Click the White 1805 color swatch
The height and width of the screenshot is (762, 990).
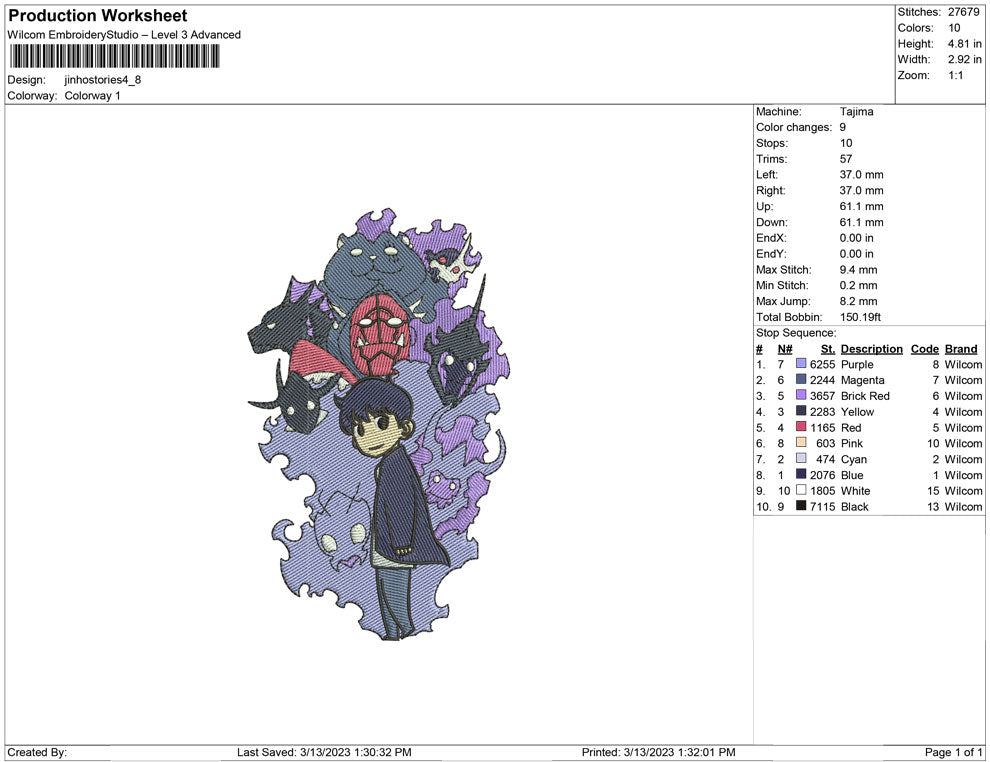[x=801, y=490]
